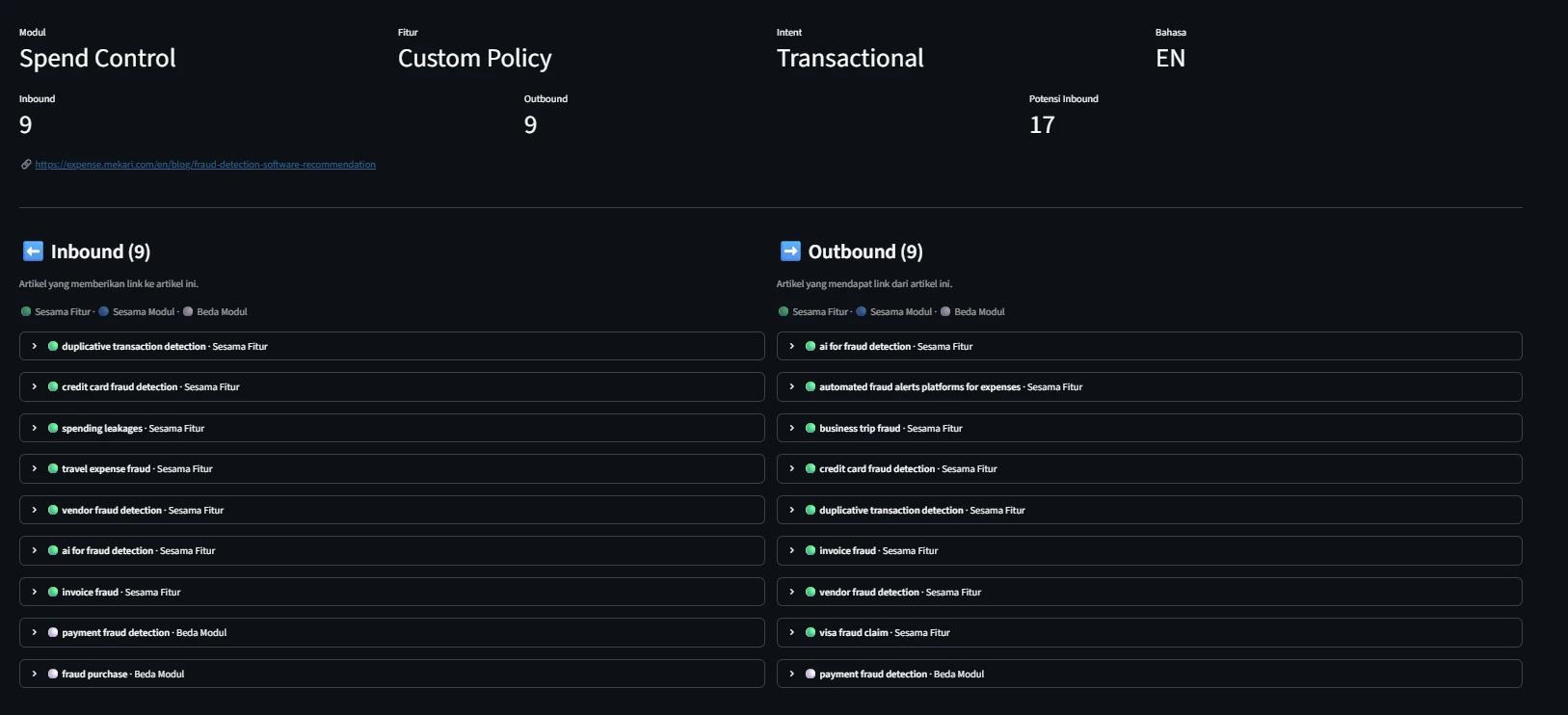Expand outbound ai for fraud detection chevron

click(x=792, y=346)
